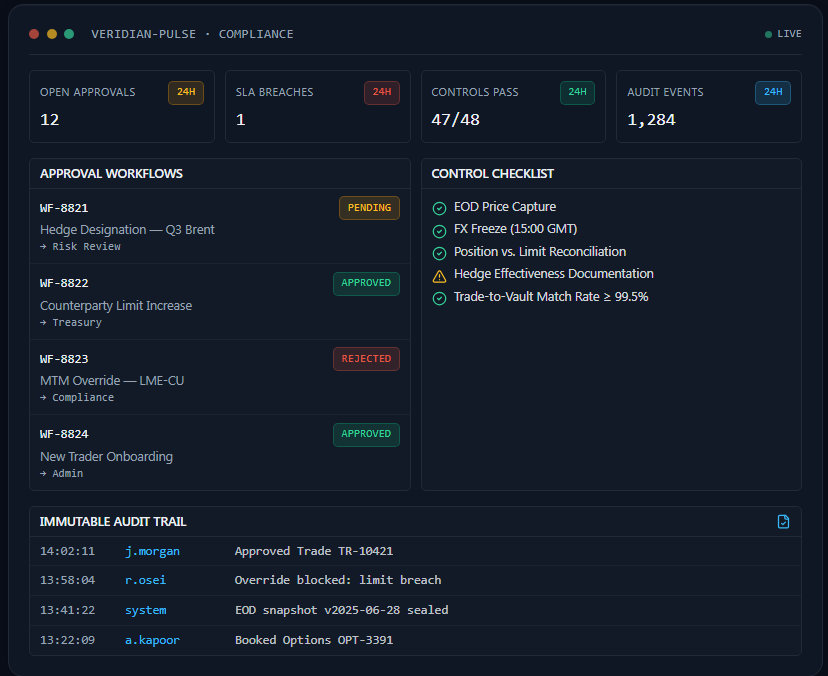
Task: Click the FX Freeze check icon
Action: pos(439,231)
